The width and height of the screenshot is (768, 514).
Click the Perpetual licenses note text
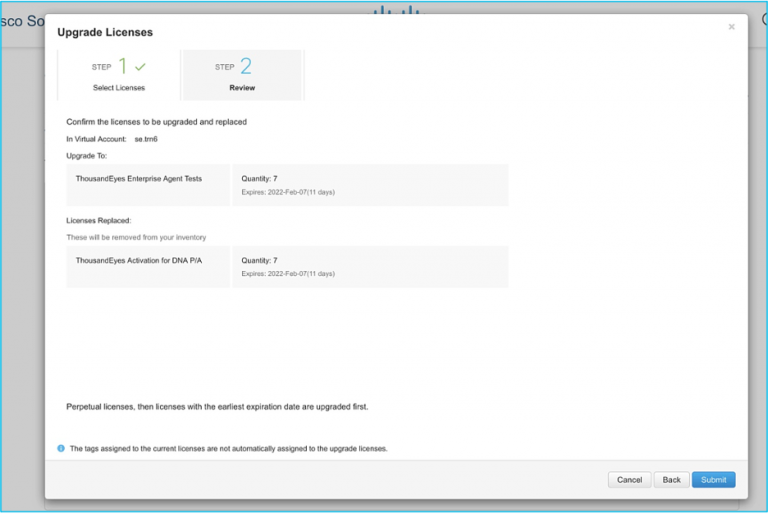tap(217, 407)
